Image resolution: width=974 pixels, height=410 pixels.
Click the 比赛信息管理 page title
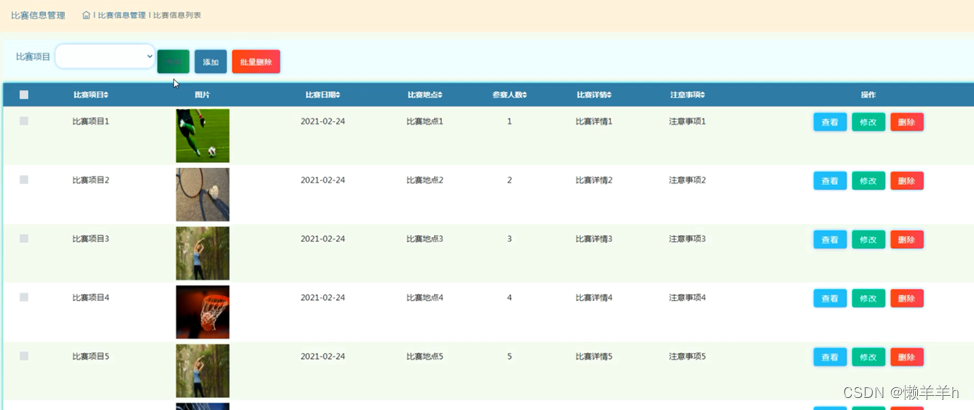click(x=38, y=15)
